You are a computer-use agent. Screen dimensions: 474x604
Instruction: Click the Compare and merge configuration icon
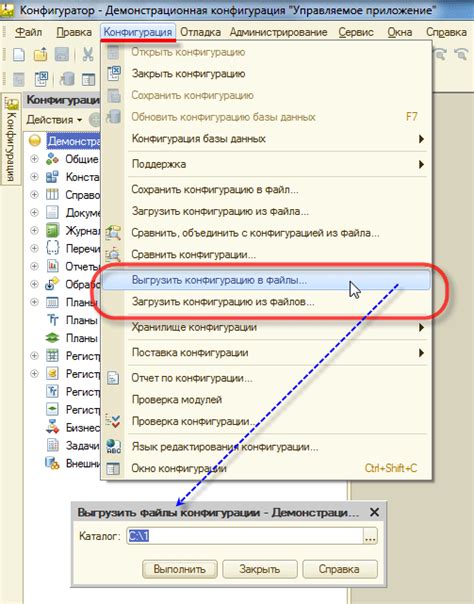(113, 232)
